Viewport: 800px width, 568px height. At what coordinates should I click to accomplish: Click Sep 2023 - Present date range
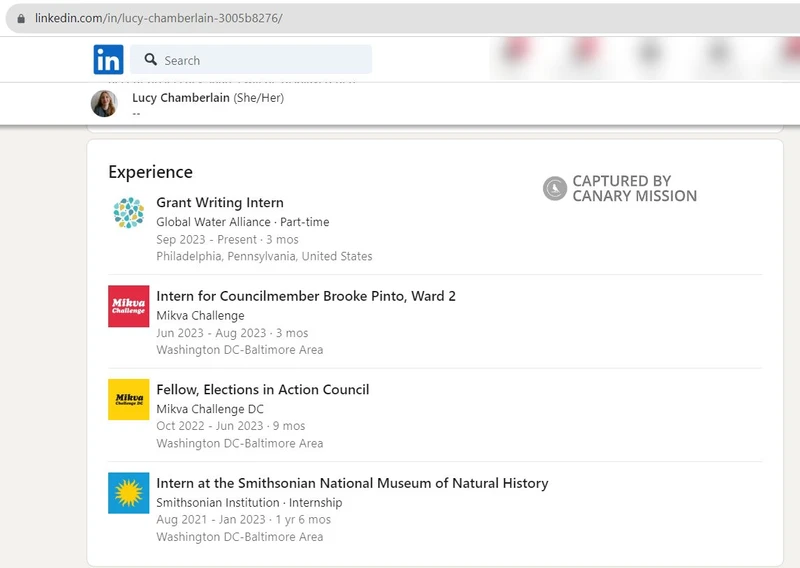(x=207, y=239)
